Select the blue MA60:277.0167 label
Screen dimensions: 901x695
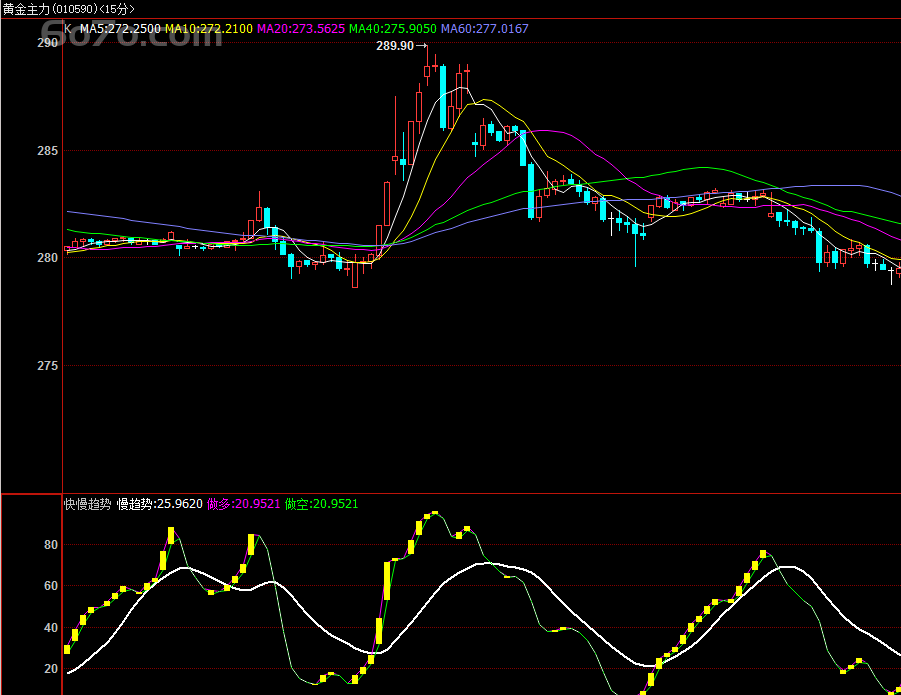coord(484,29)
